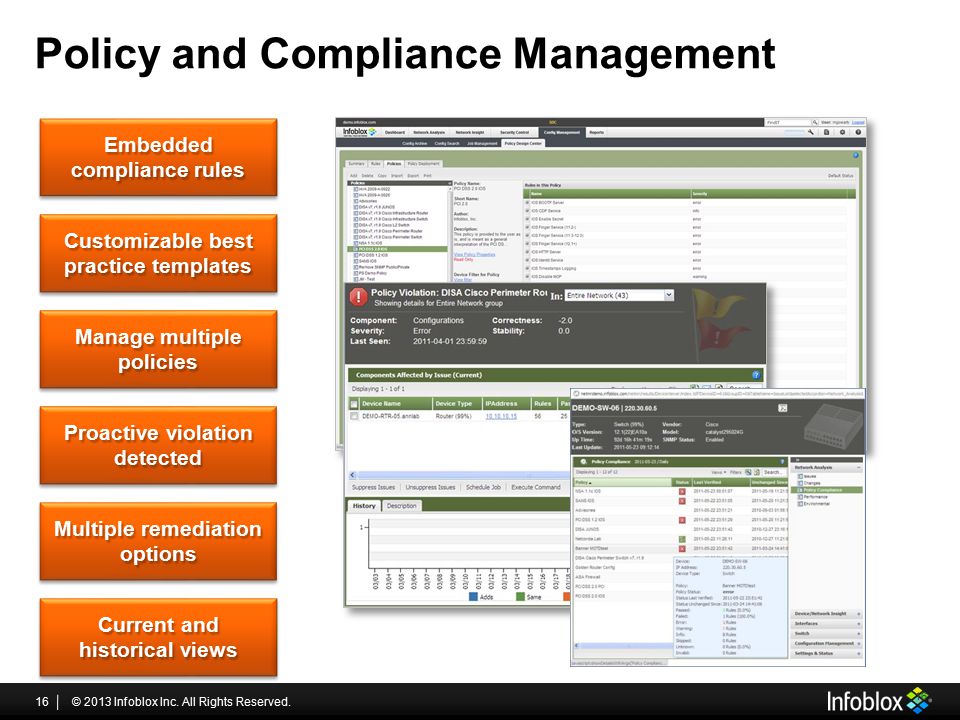Click the device switch image in DEMO-SW-06 header
The image size is (960, 720).
[831, 426]
